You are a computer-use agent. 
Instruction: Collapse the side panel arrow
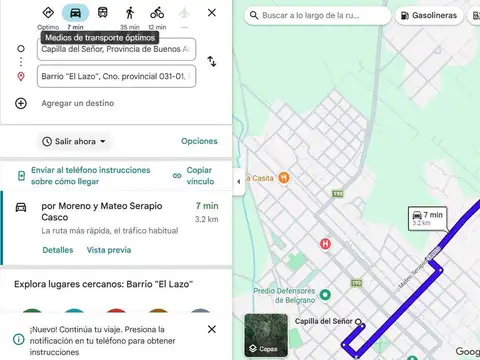(x=239, y=182)
